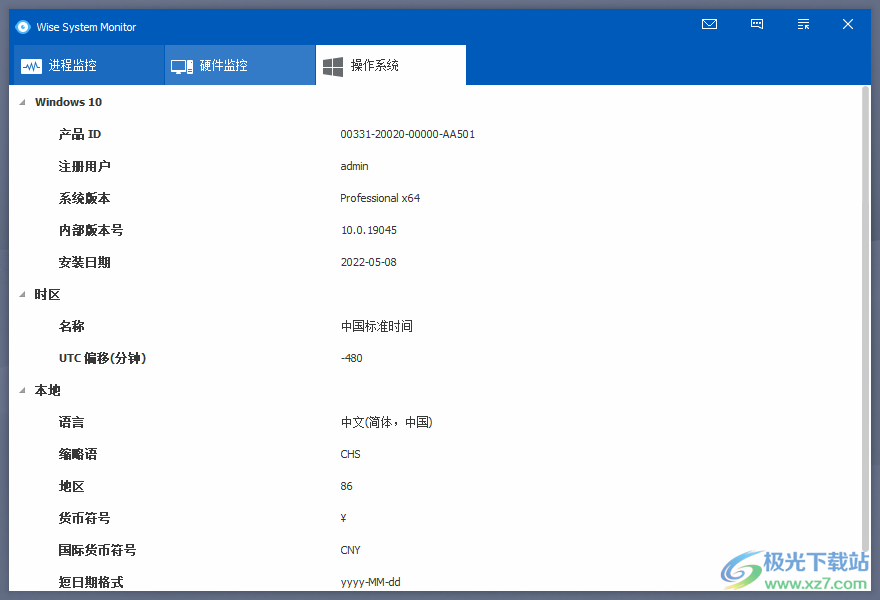Viewport: 880px width, 600px height.
Task: Click the 短日期格式 label
Action: pos(91,582)
